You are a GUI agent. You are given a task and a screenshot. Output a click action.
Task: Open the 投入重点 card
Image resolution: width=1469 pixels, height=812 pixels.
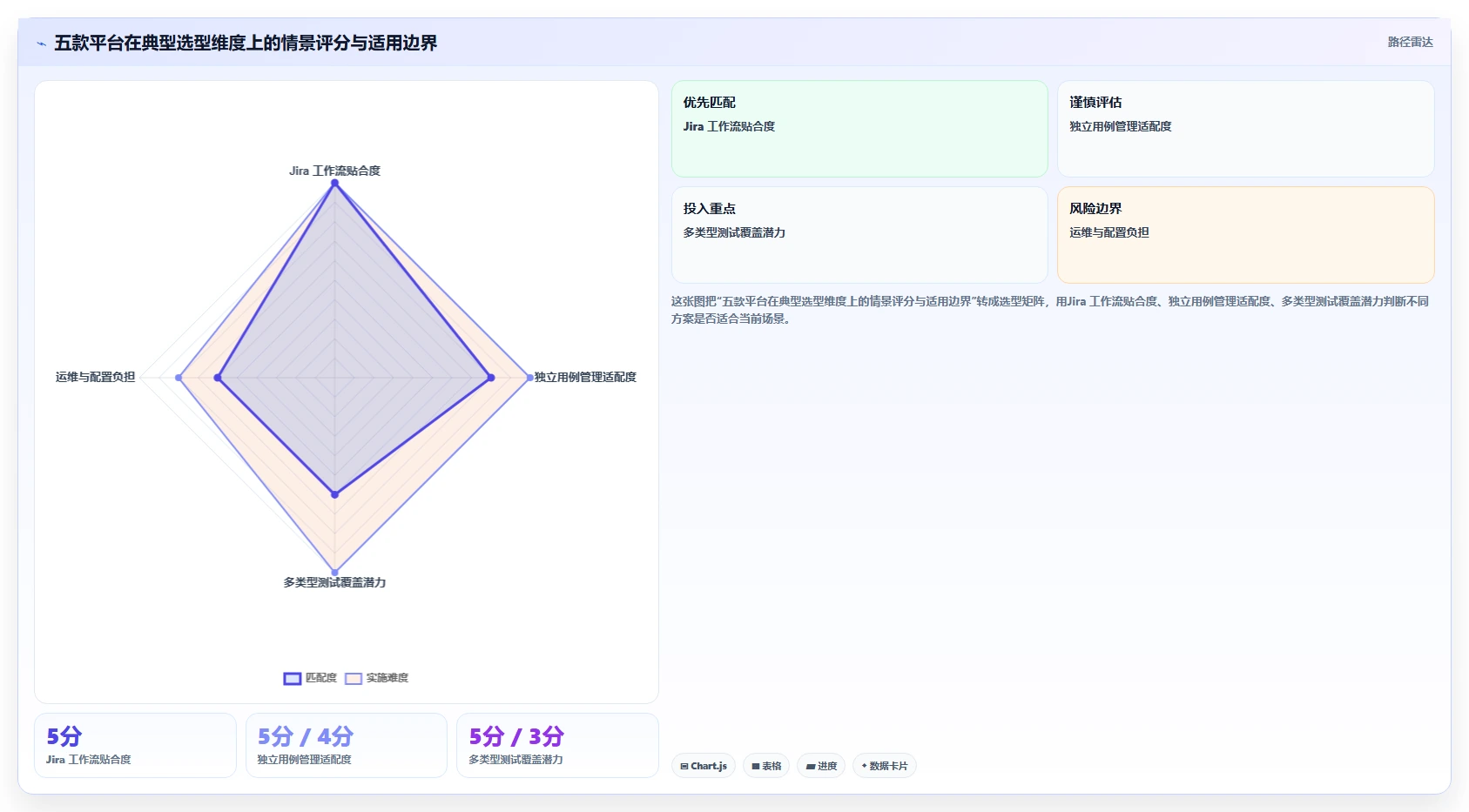859,235
